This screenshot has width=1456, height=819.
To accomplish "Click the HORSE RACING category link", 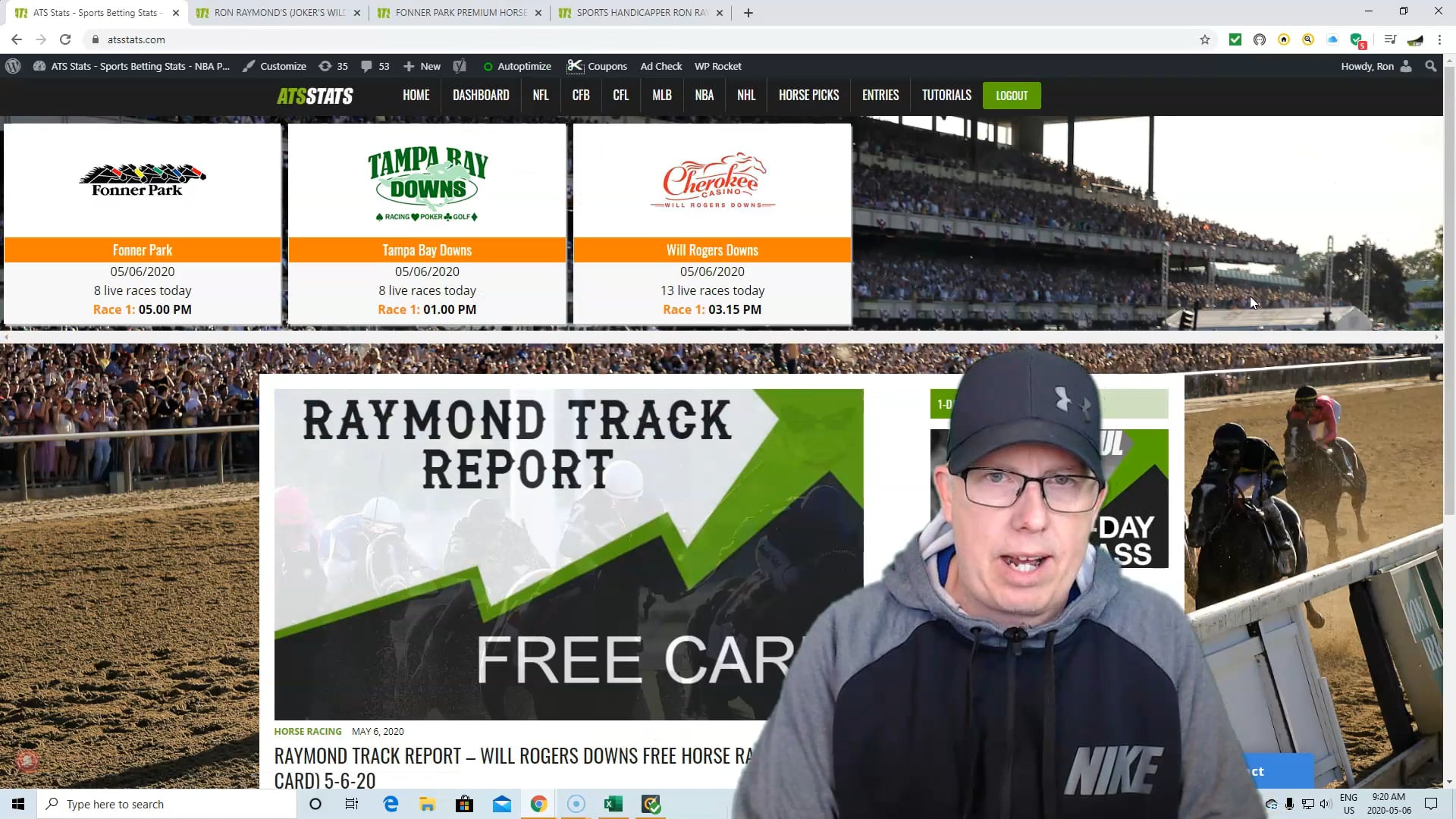I will pos(307,731).
